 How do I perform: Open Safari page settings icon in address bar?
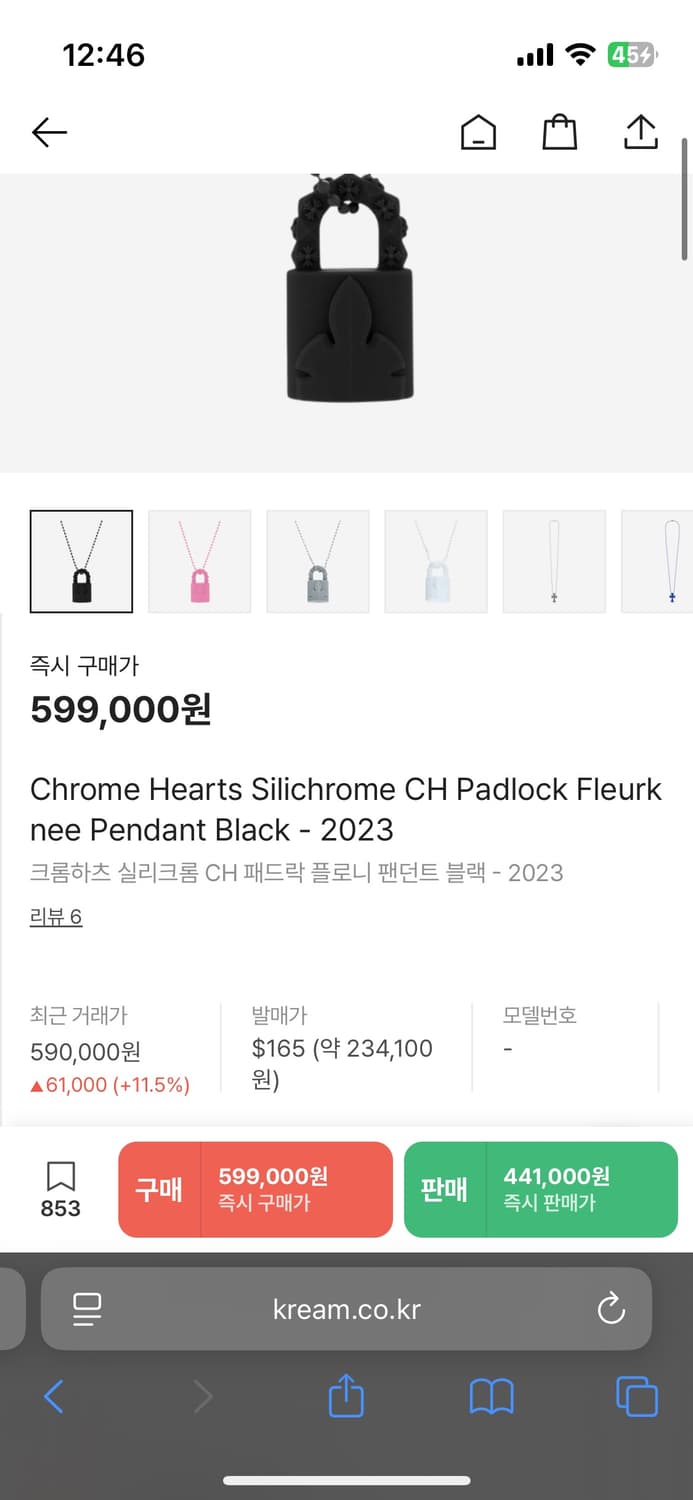tap(88, 1309)
